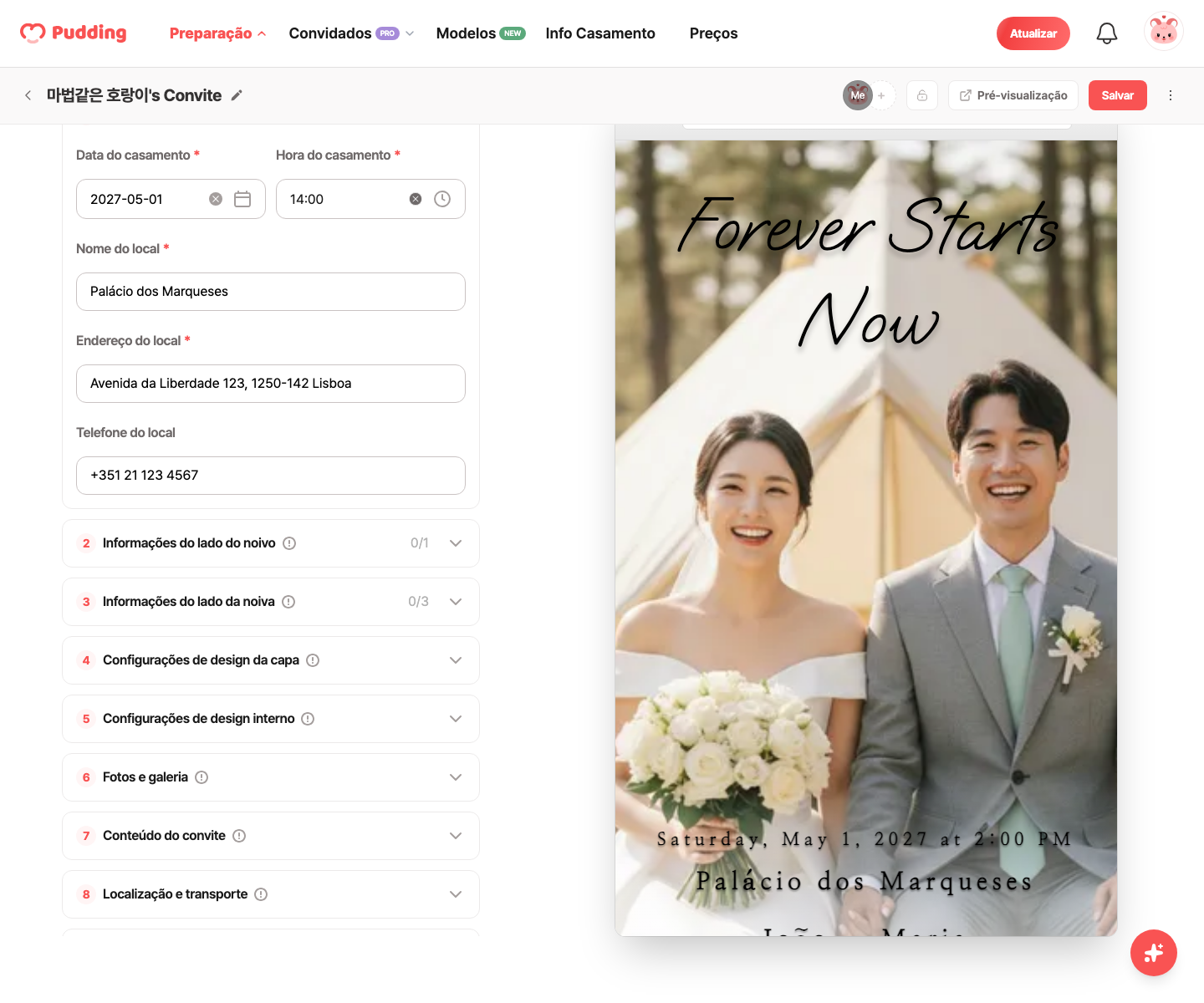Open the pig avatar profile menu
The image size is (1204, 1003).
pos(1164,33)
